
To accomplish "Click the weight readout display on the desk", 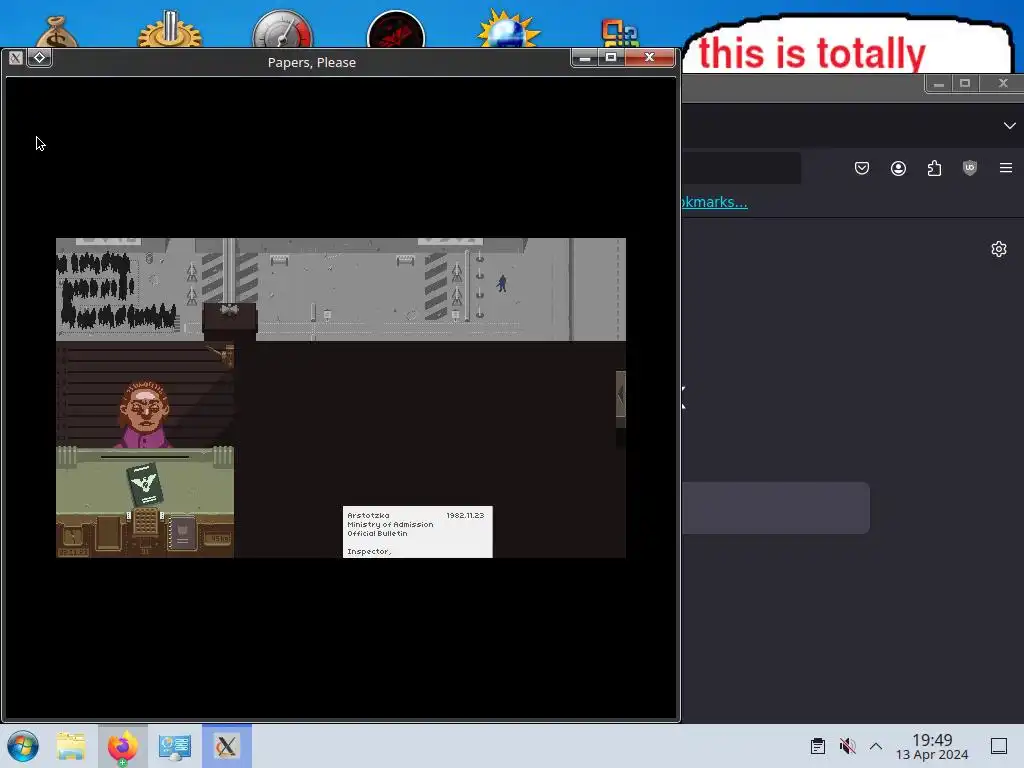I will [217, 539].
